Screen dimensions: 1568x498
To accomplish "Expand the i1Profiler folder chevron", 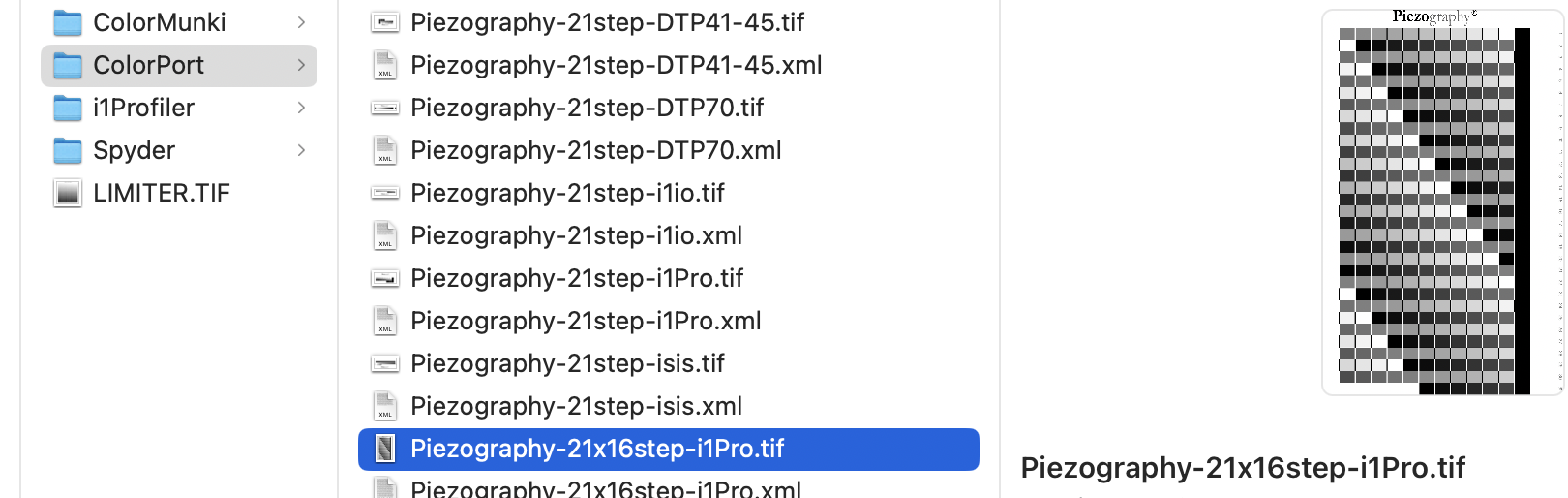I will pyautogui.click(x=301, y=108).
